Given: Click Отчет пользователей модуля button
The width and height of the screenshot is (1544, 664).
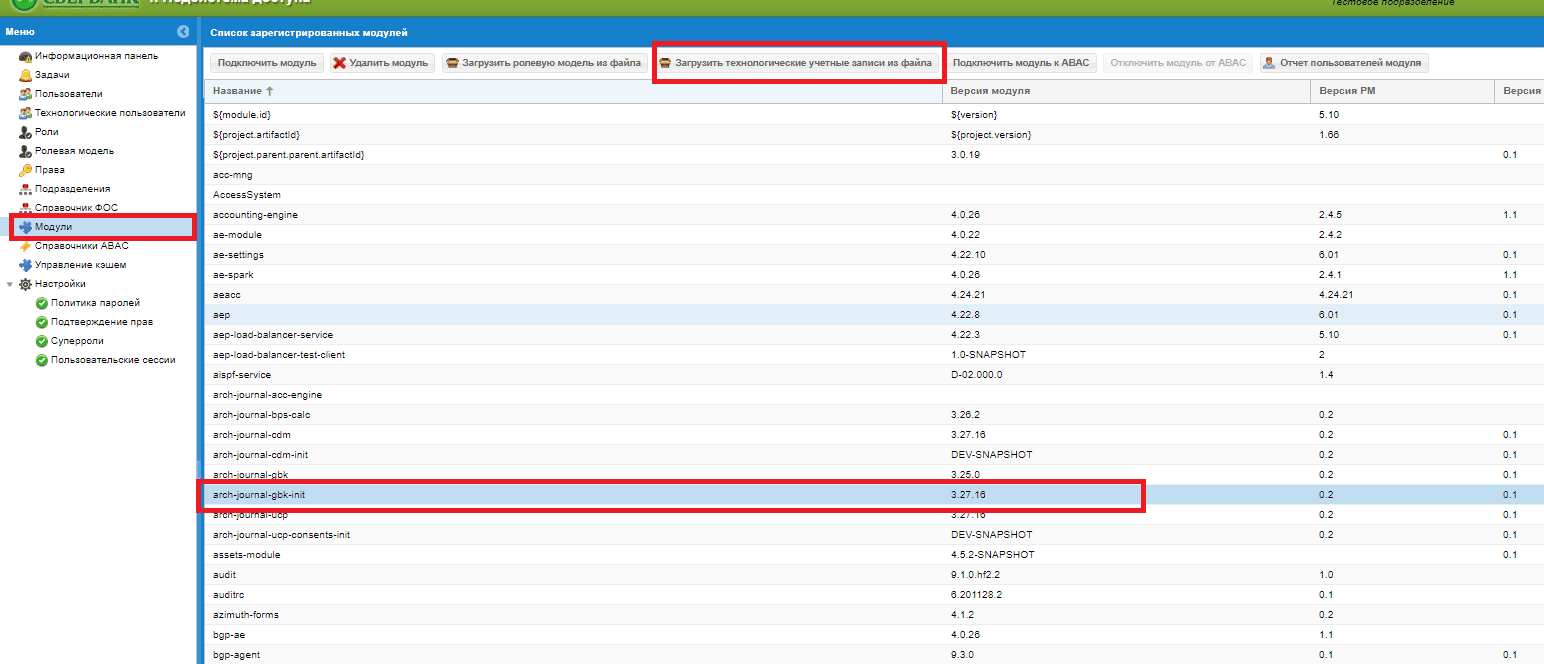Looking at the screenshot, I should 1343,63.
